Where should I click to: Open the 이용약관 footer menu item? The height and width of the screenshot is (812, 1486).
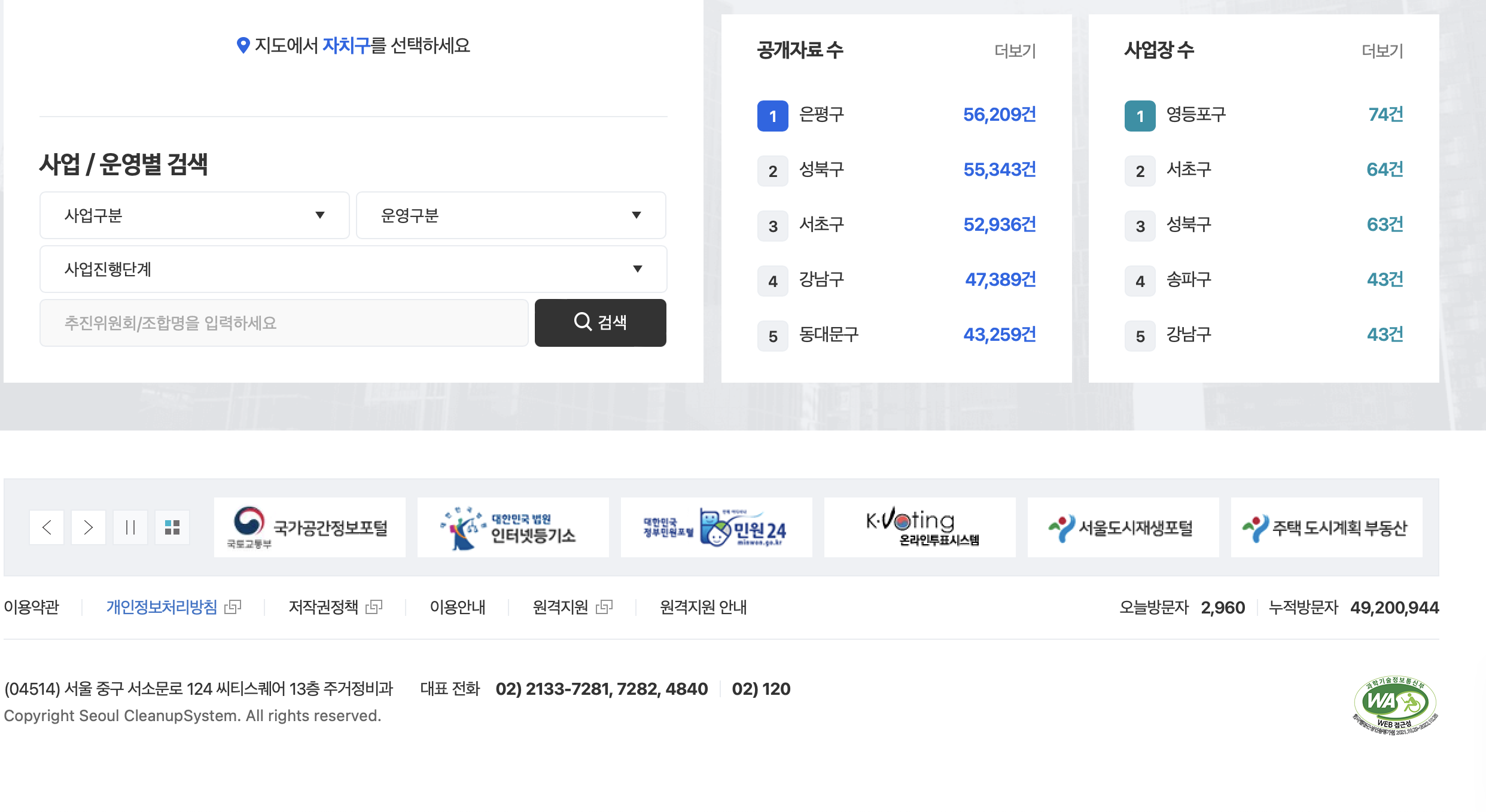[32, 608]
